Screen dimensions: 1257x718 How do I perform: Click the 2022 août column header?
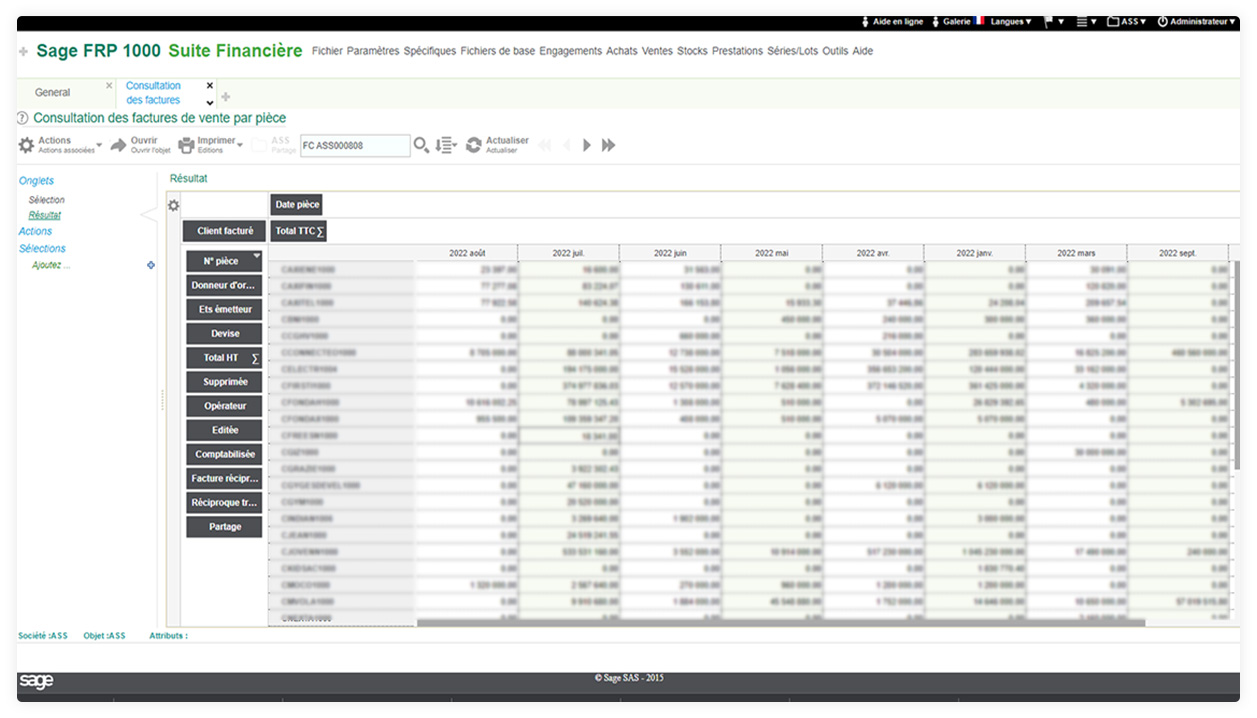[x=467, y=253]
